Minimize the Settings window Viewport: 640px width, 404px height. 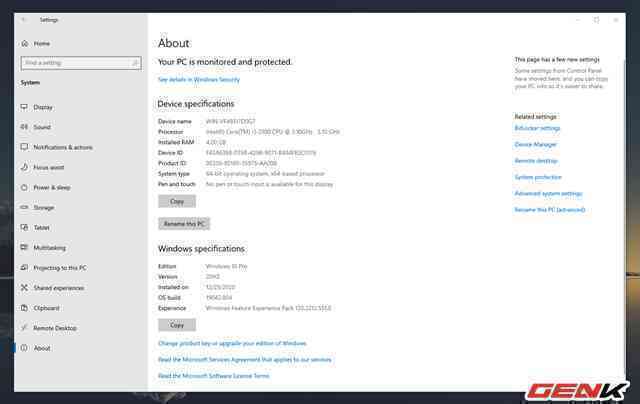click(578, 20)
